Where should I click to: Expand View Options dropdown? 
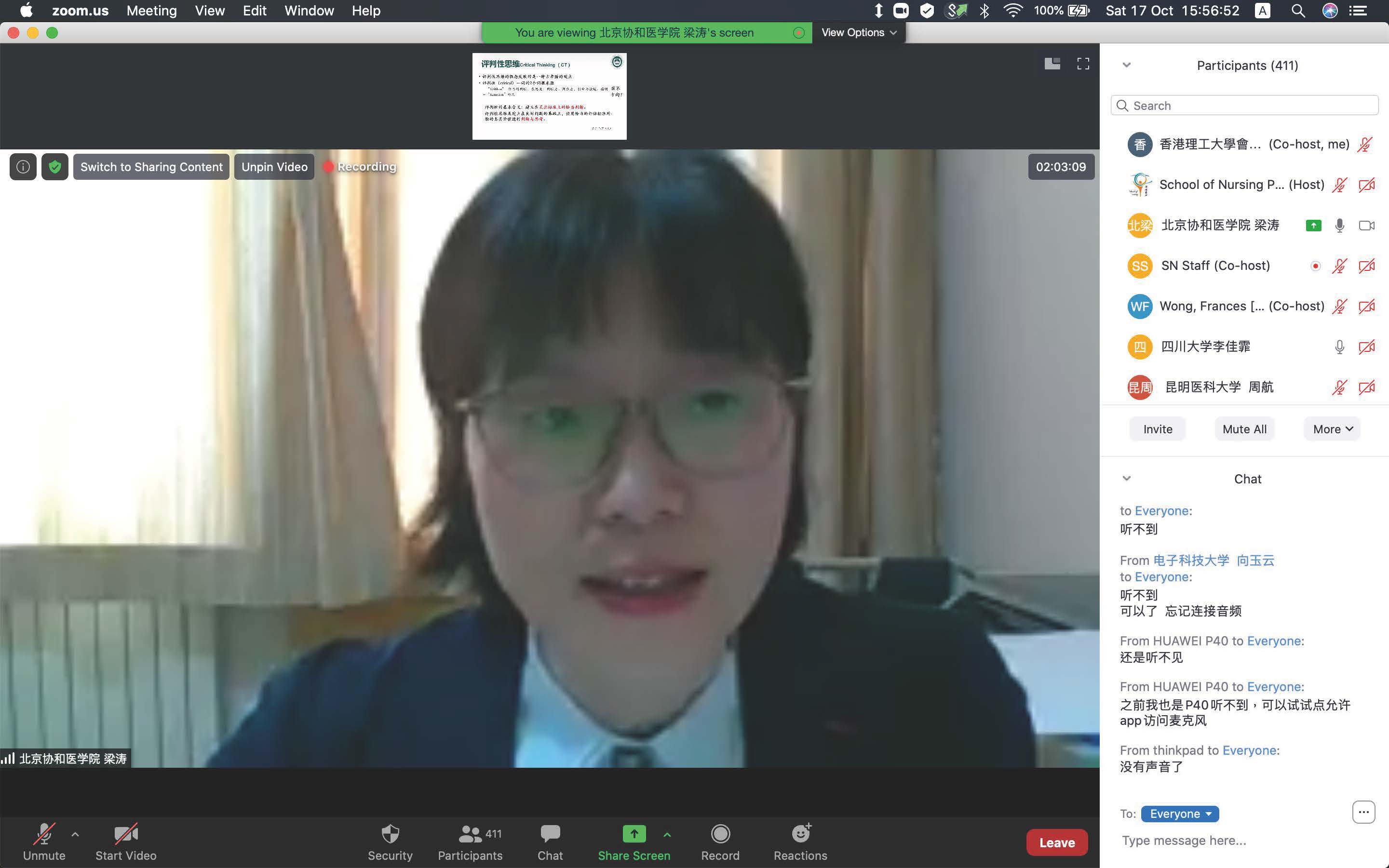859,33
